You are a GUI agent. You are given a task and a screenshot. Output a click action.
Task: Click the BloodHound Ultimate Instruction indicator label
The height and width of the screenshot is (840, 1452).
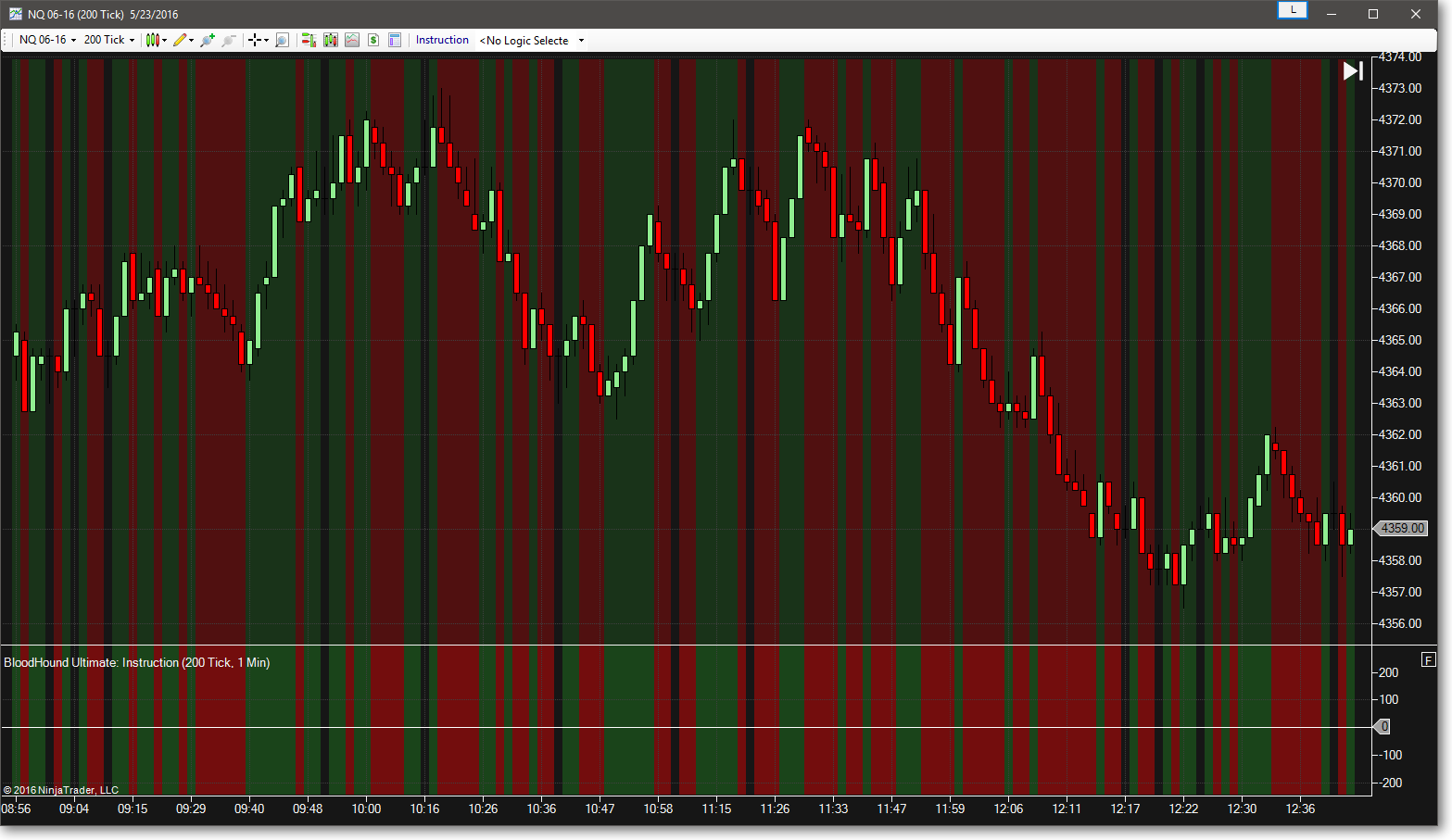(x=137, y=662)
